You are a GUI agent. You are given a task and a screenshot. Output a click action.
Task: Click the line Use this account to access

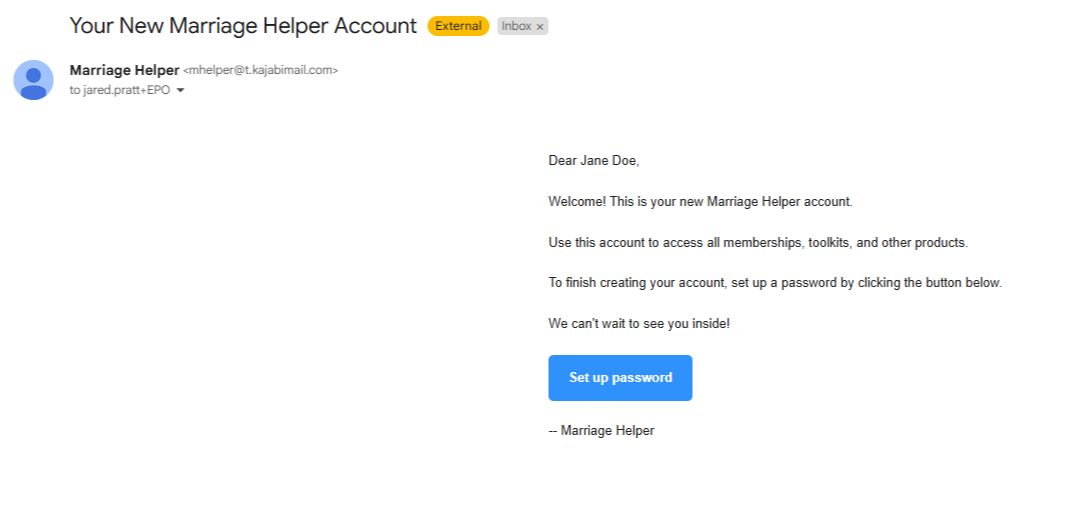point(758,243)
